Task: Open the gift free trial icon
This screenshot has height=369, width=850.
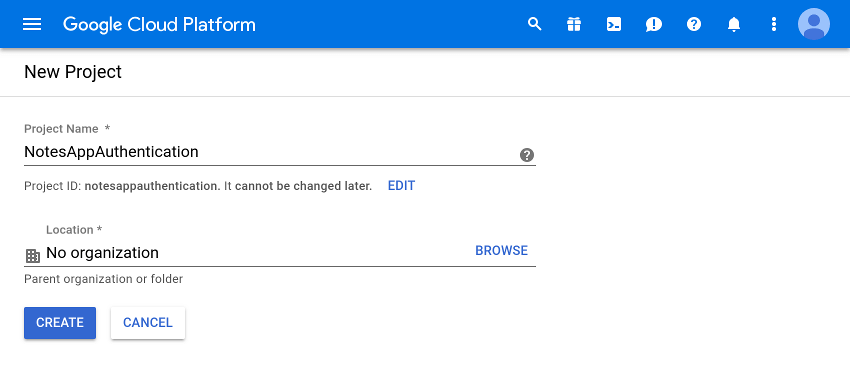Action: coord(574,24)
